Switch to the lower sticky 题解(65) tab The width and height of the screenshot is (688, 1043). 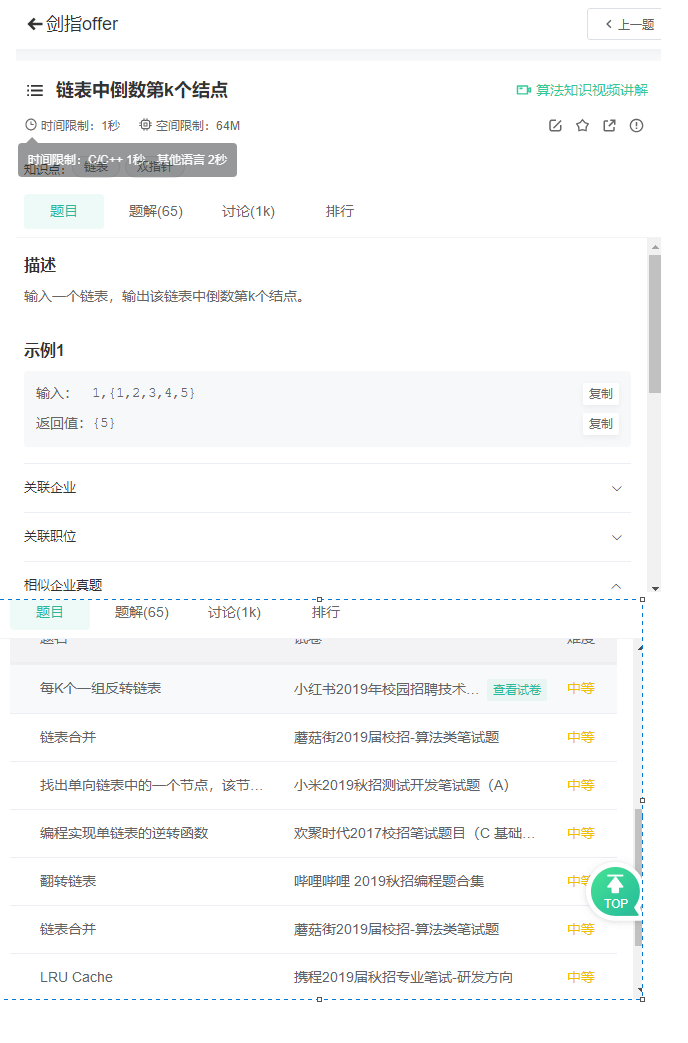point(142,613)
